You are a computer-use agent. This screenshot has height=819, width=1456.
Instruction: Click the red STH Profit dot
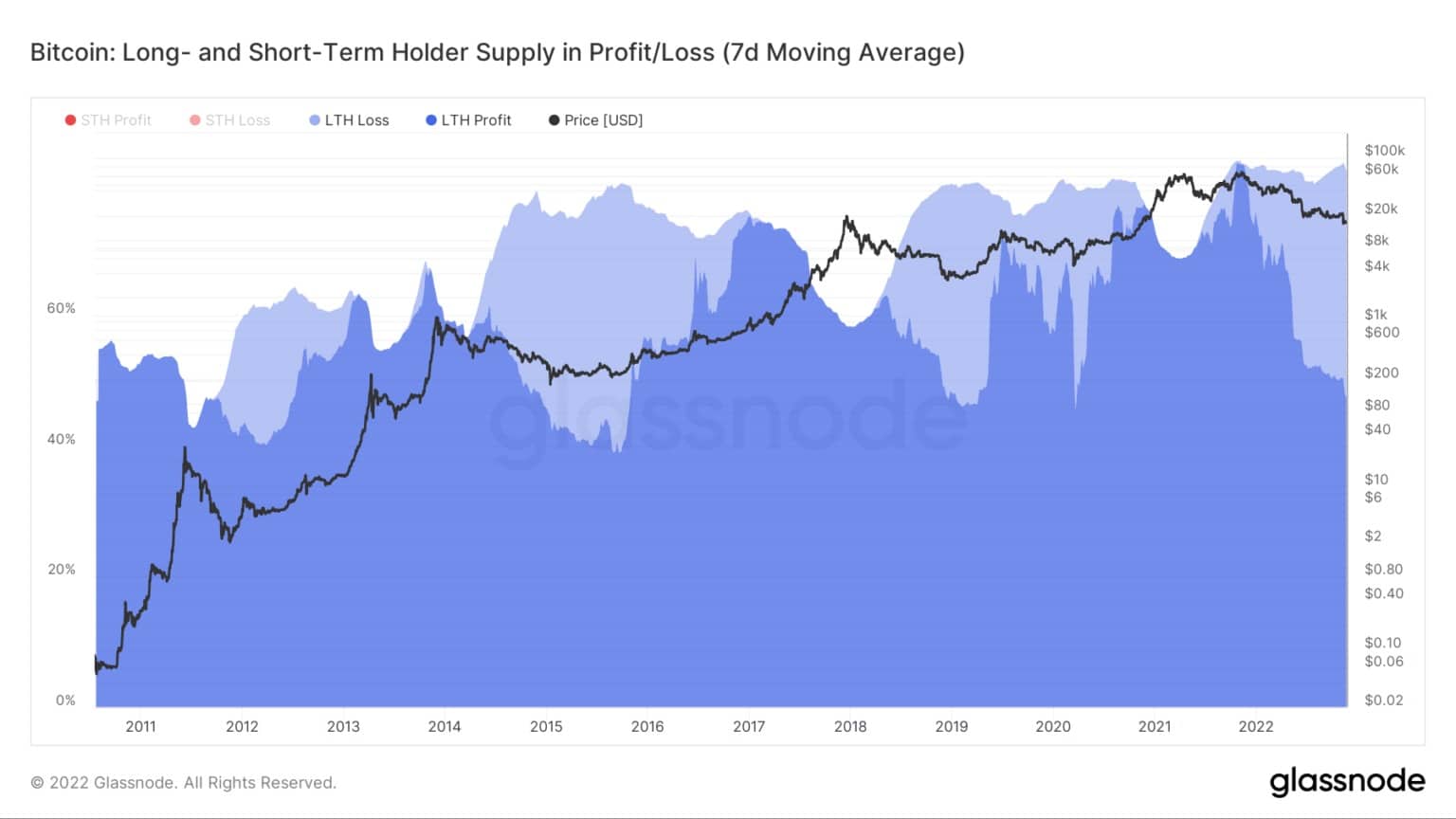pyautogui.click(x=70, y=120)
